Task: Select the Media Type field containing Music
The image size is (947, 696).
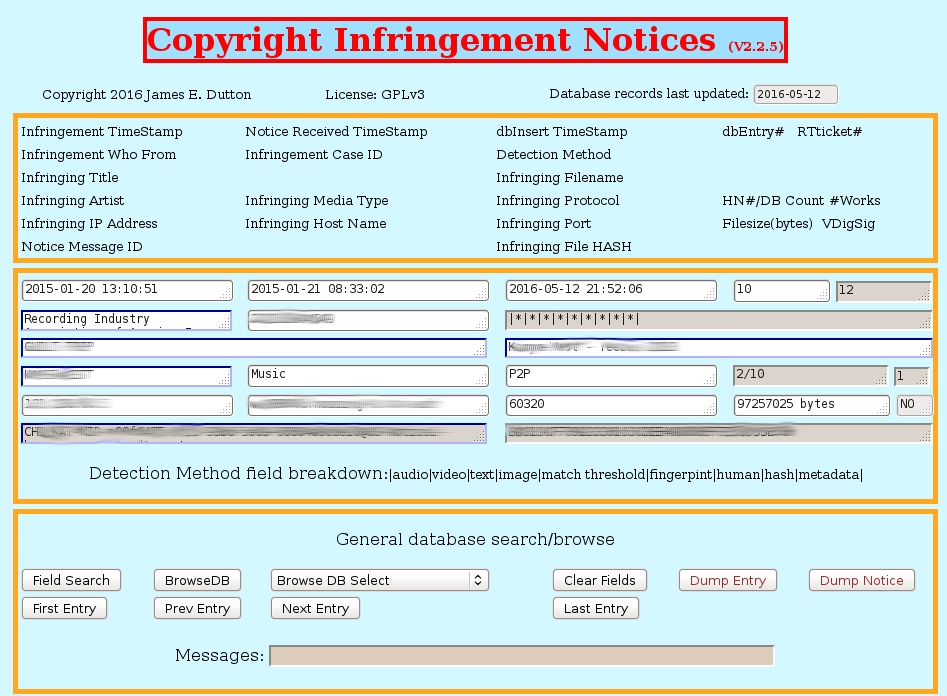Action: point(367,375)
